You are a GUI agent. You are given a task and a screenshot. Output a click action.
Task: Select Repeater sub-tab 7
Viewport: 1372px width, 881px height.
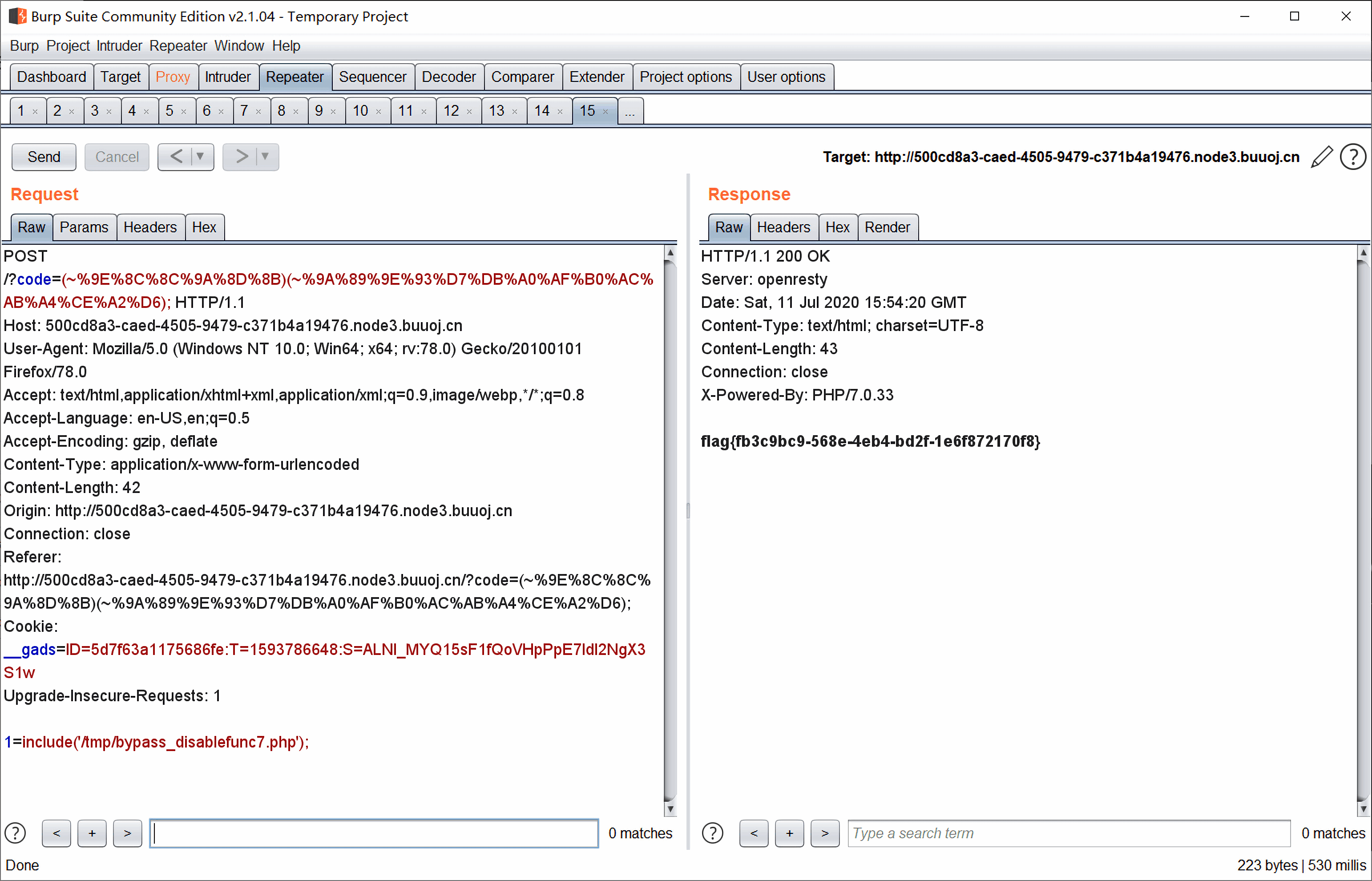pos(244,111)
